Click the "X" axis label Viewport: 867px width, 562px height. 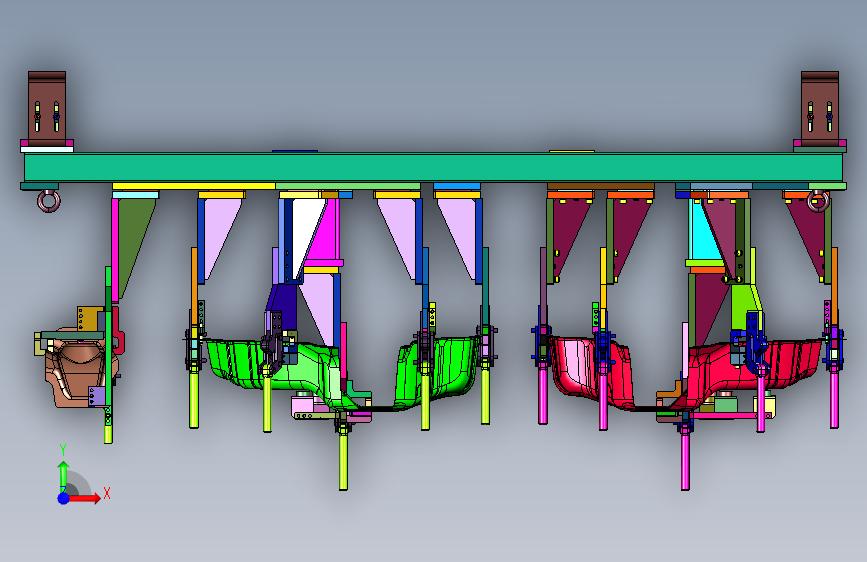click(107, 493)
